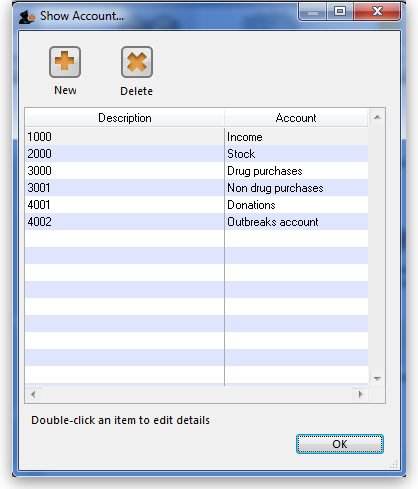Screen dimensions: 418x489
Task: Maximize the Show Account window
Action: click(340, 12)
